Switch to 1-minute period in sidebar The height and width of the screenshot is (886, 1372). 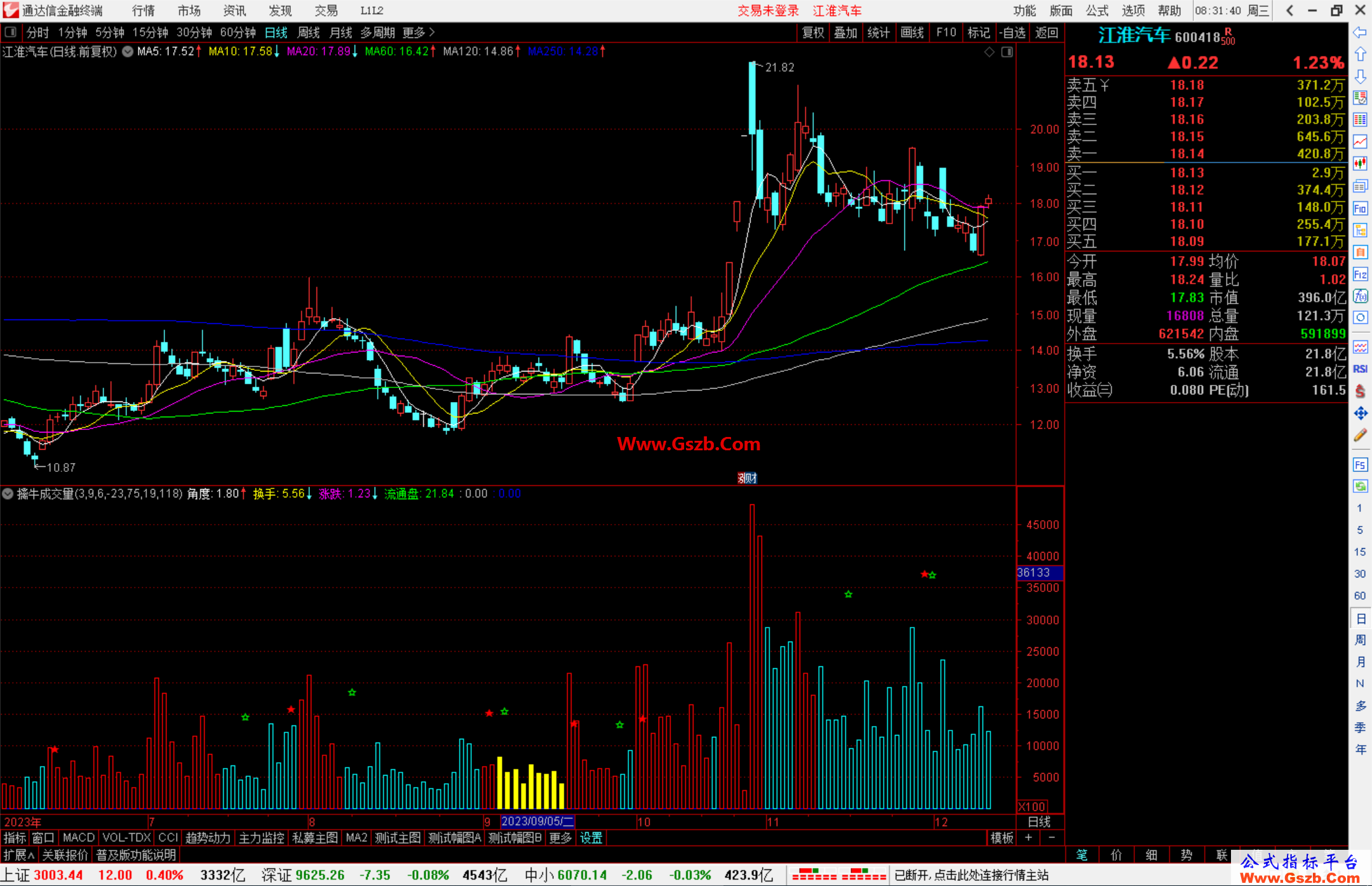[1359, 508]
